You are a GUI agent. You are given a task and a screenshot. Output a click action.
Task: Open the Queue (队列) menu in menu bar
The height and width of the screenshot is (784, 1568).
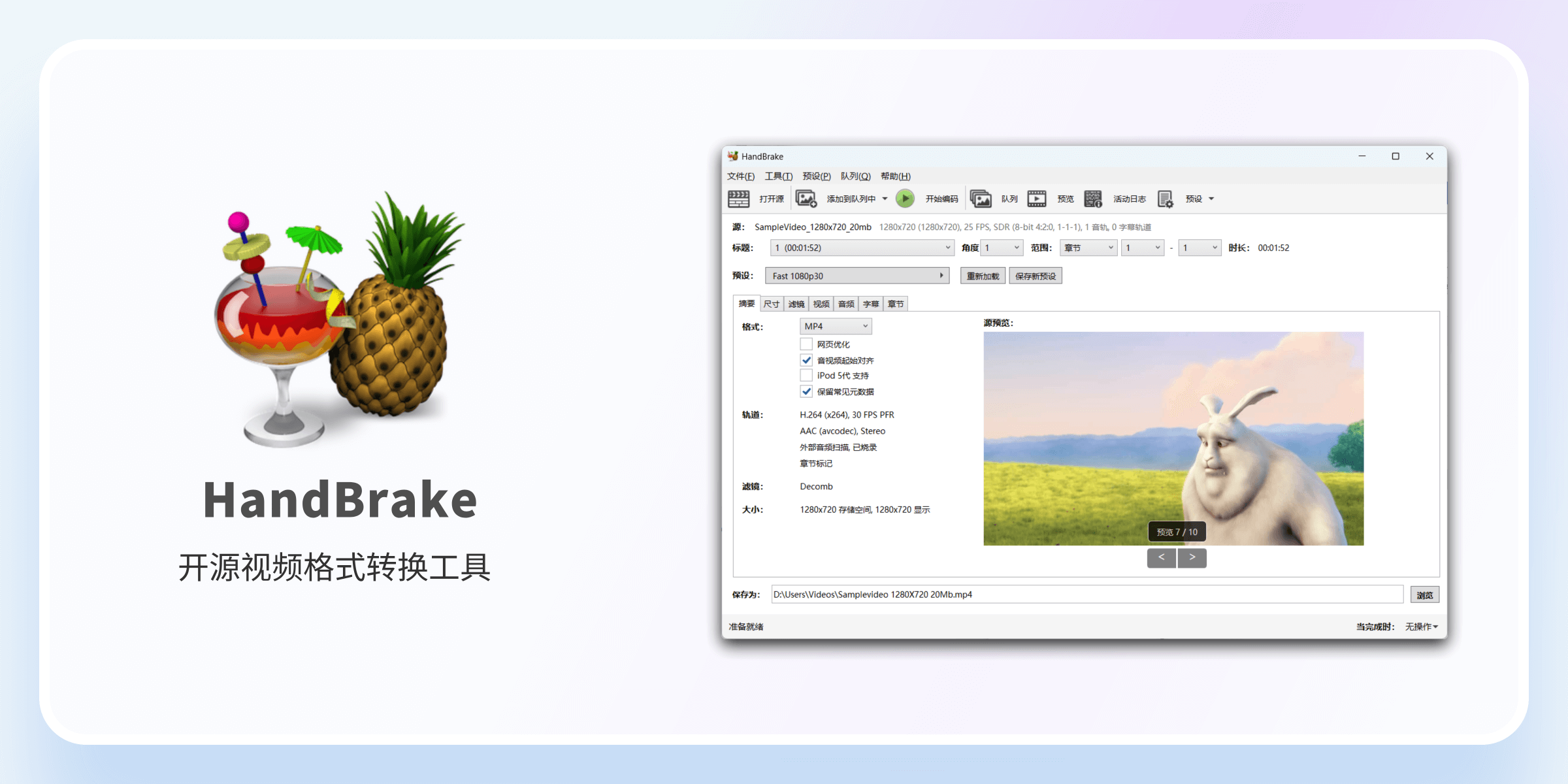click(x=855, y=176)
